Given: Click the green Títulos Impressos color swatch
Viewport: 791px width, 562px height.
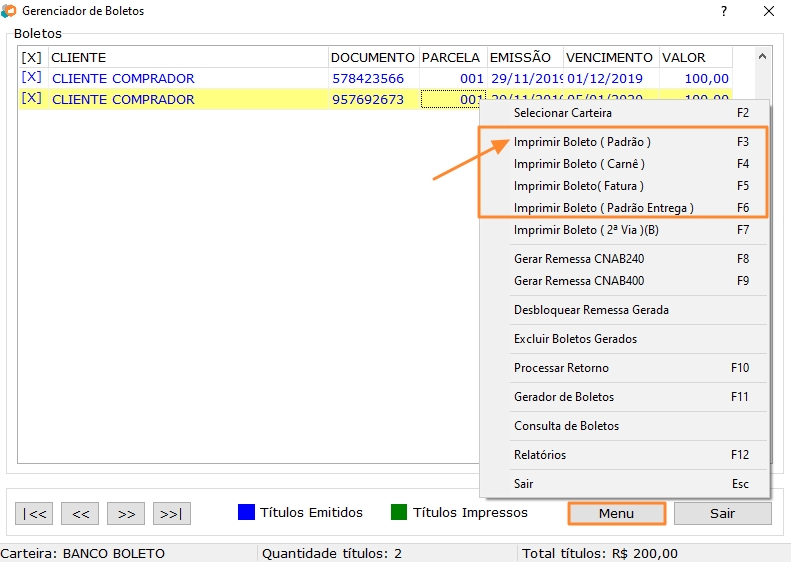Looking at the screenshot, I should (399, 513).
